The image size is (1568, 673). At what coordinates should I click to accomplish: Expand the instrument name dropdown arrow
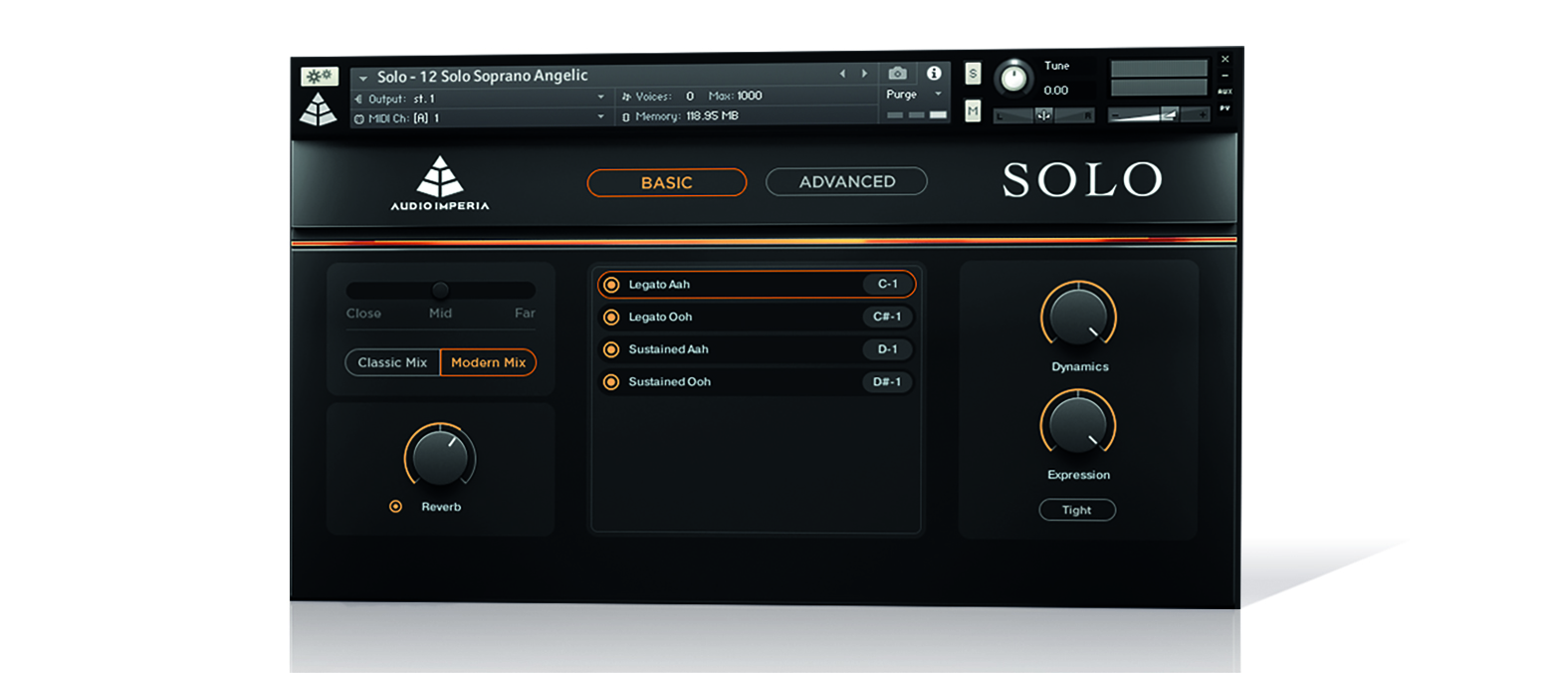[363, 78]
